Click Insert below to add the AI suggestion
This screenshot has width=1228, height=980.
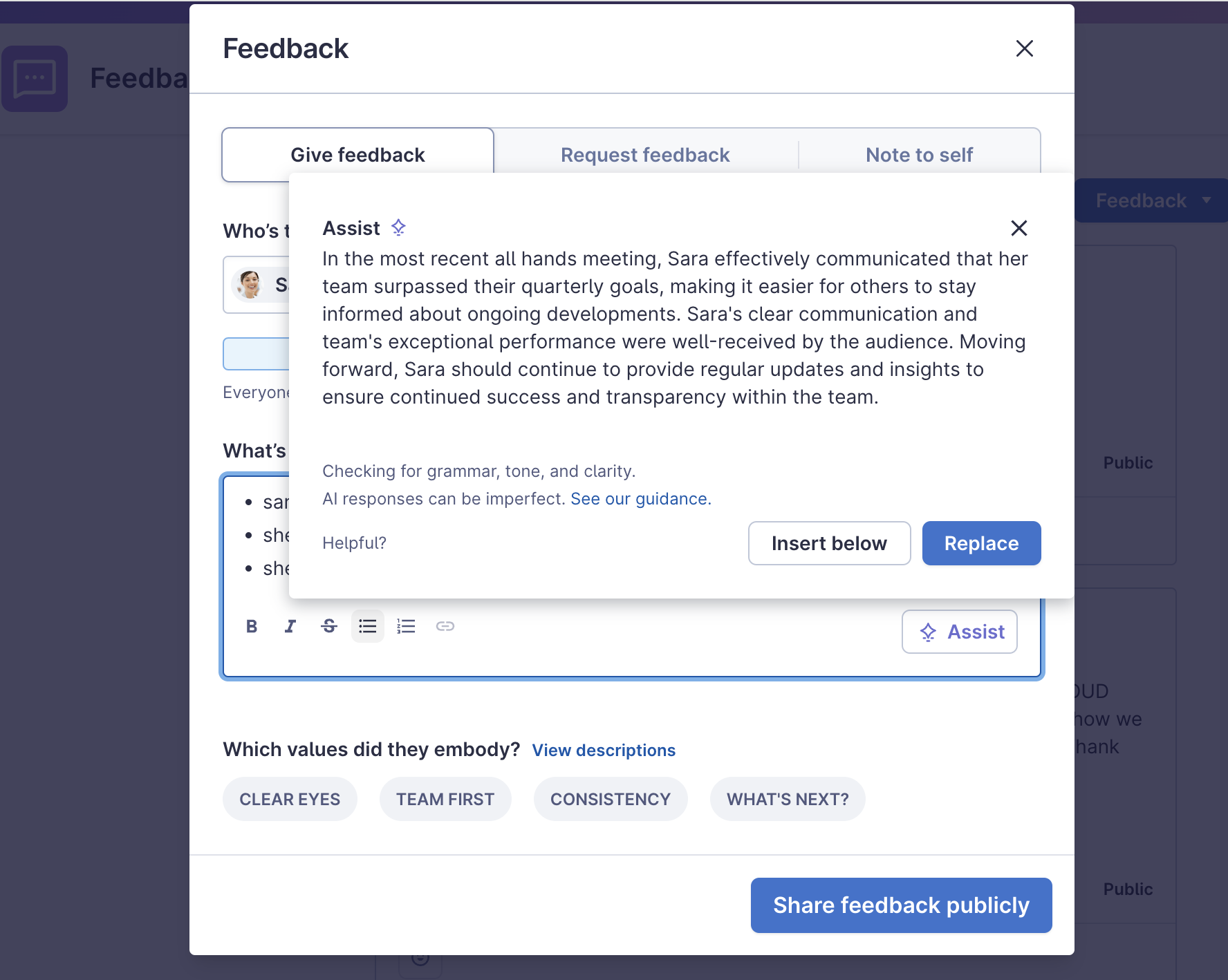[x=829, y=543]
